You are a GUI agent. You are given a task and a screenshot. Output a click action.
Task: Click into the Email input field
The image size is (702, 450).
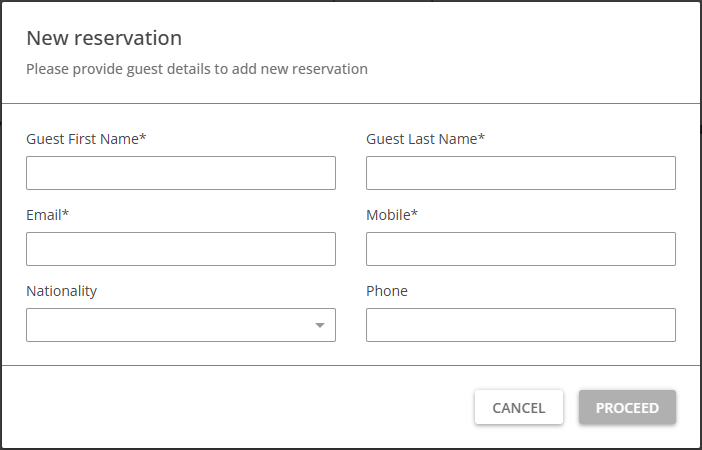(181, 249)
